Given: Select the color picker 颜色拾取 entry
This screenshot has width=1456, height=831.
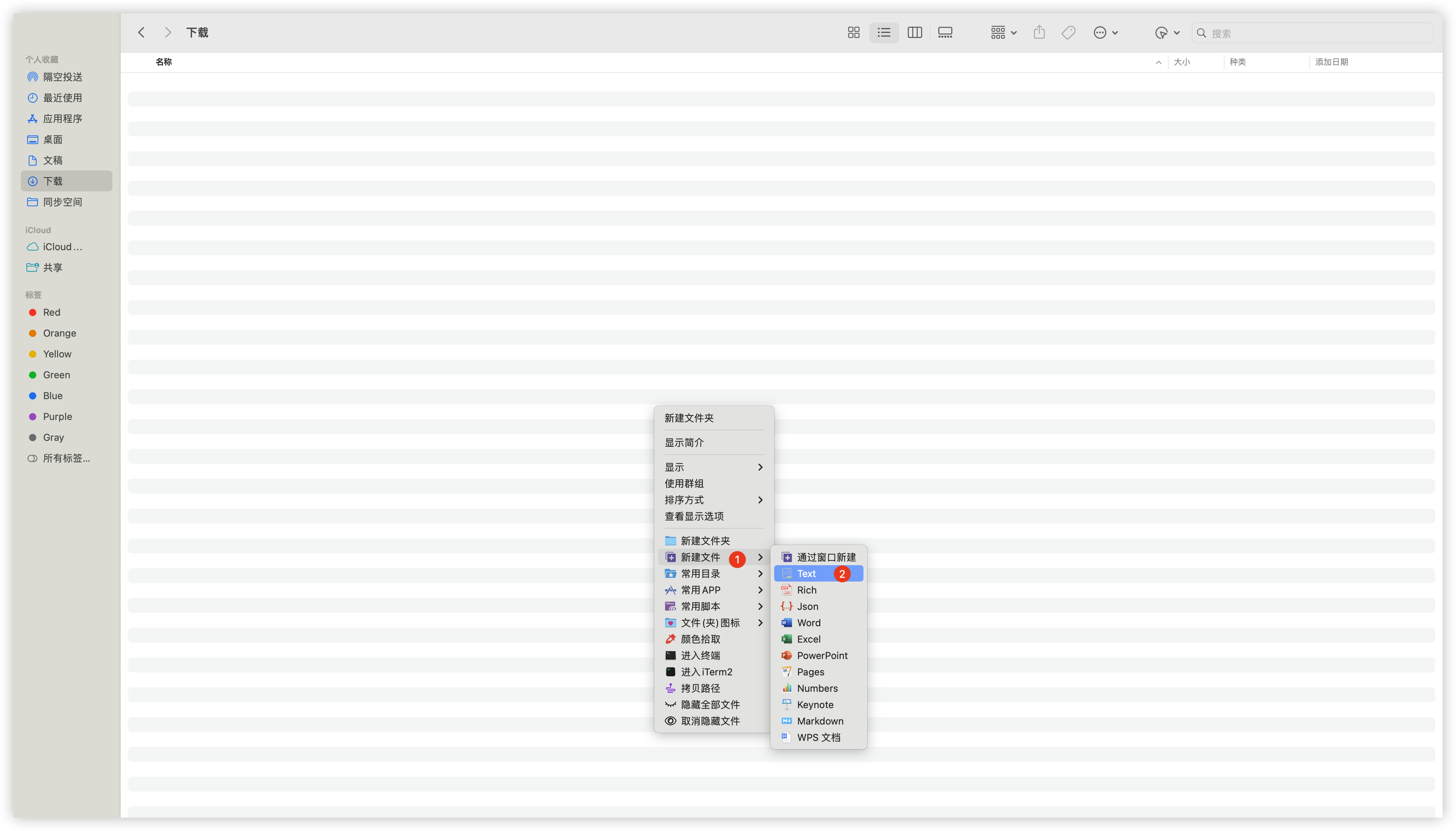Looking at the screenshot, I should pyautogui.click(x=700, y=639).
